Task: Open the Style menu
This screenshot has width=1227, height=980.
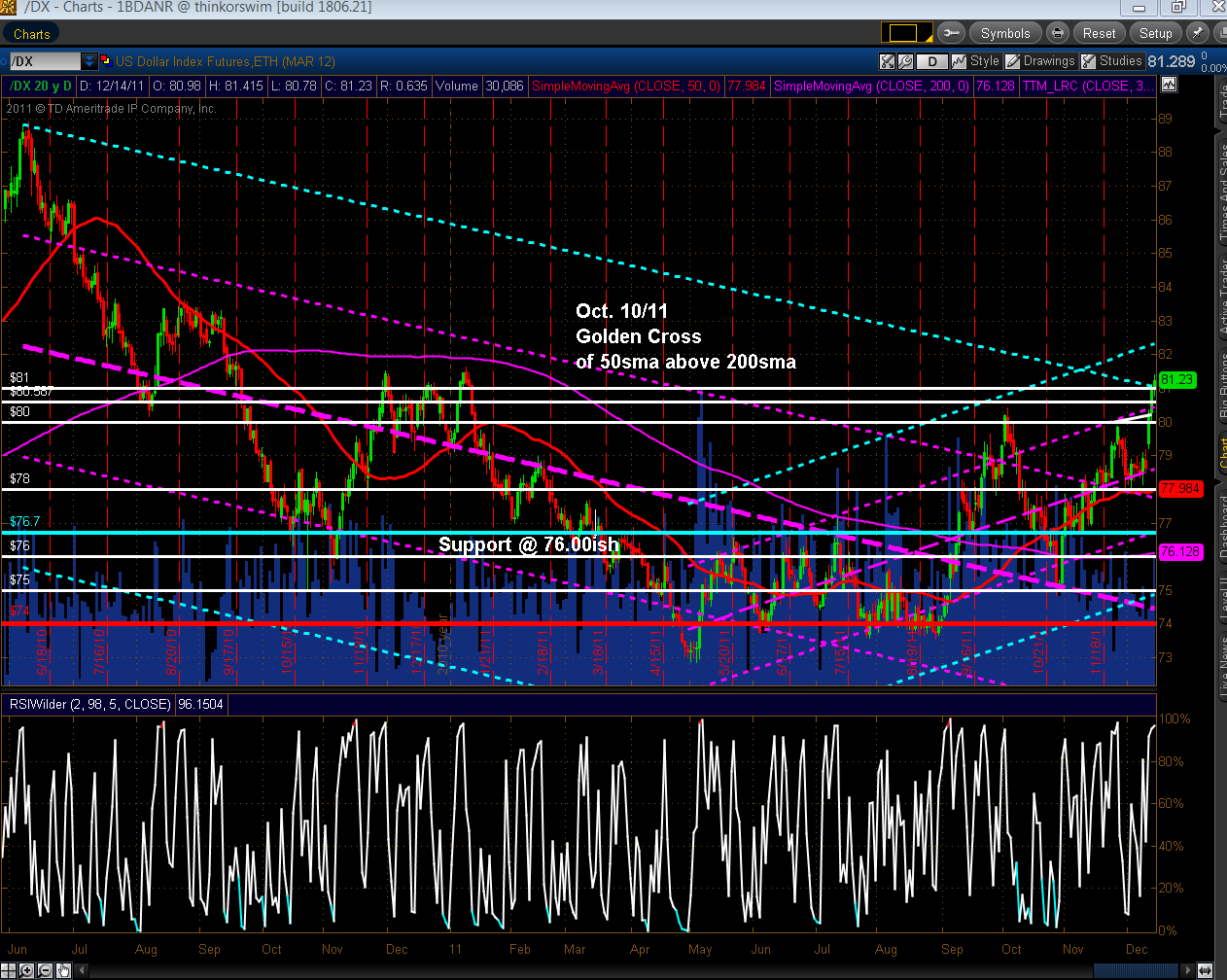Action: click(x=975, y=61)
